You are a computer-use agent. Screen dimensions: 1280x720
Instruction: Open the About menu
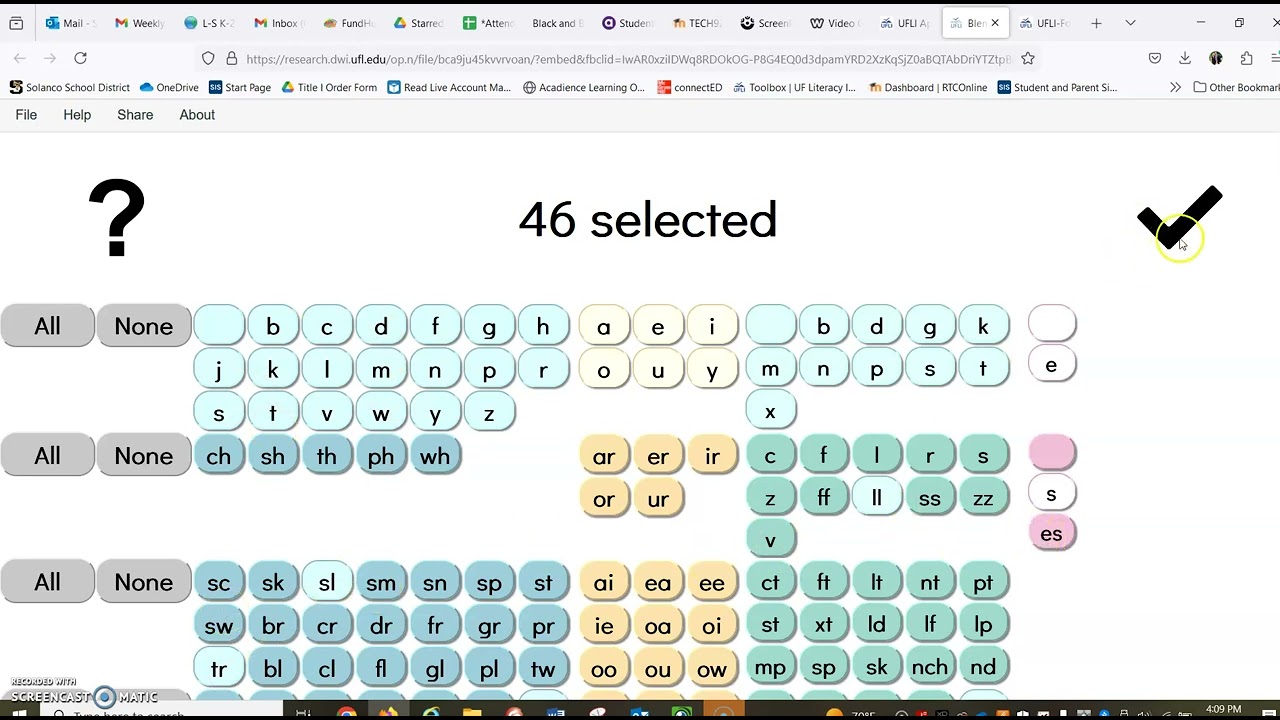197,115
